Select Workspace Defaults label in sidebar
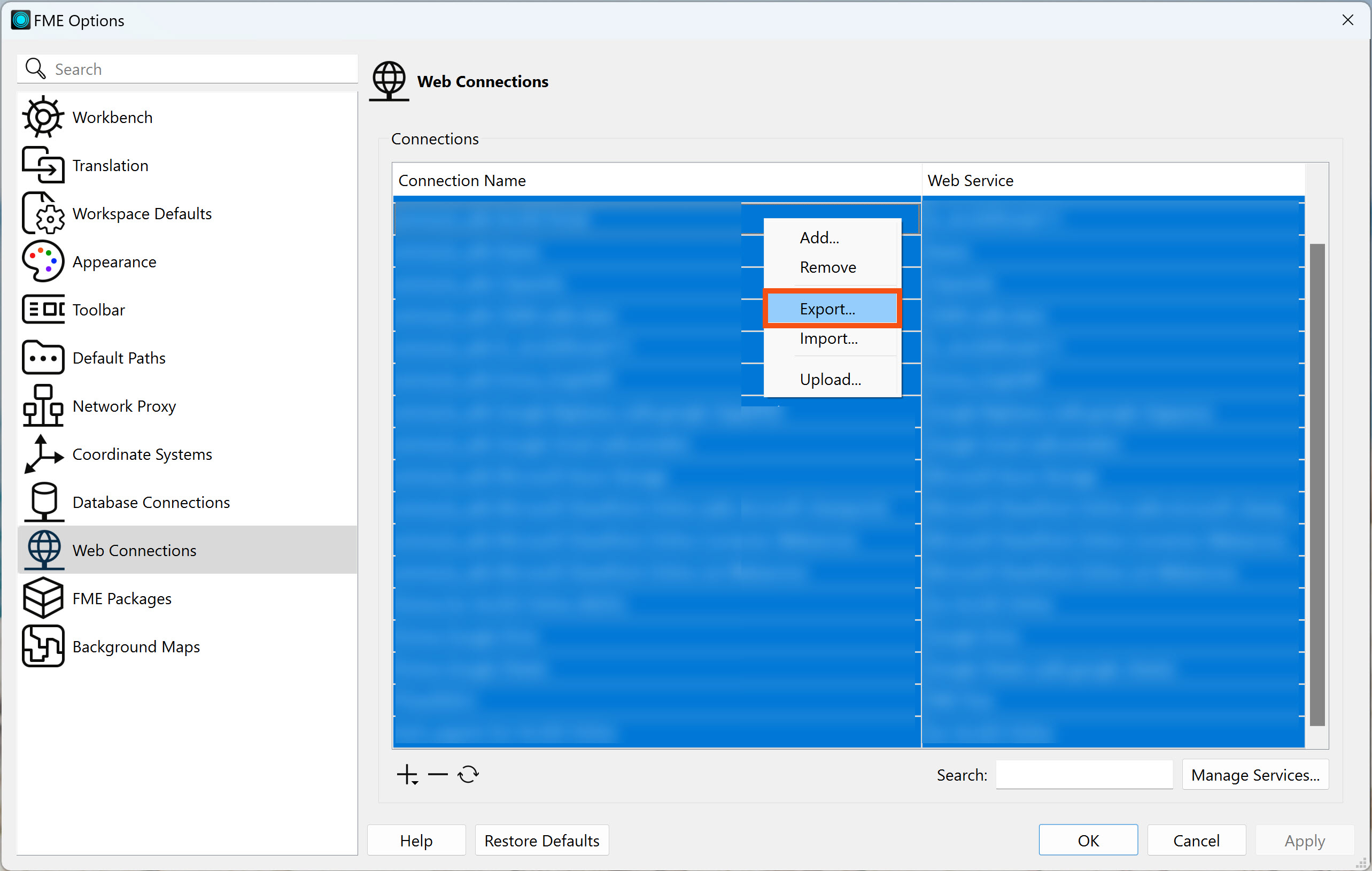This screenshot has height=871, width=1372. pyautogui.click(x=143, y=214)
